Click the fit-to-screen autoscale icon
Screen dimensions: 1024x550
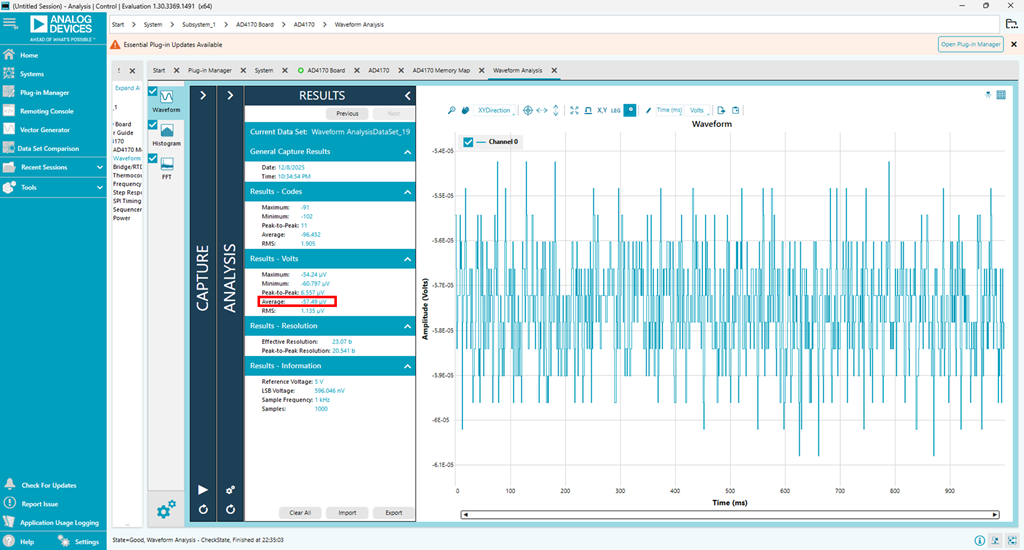click(x=574, y=110)
